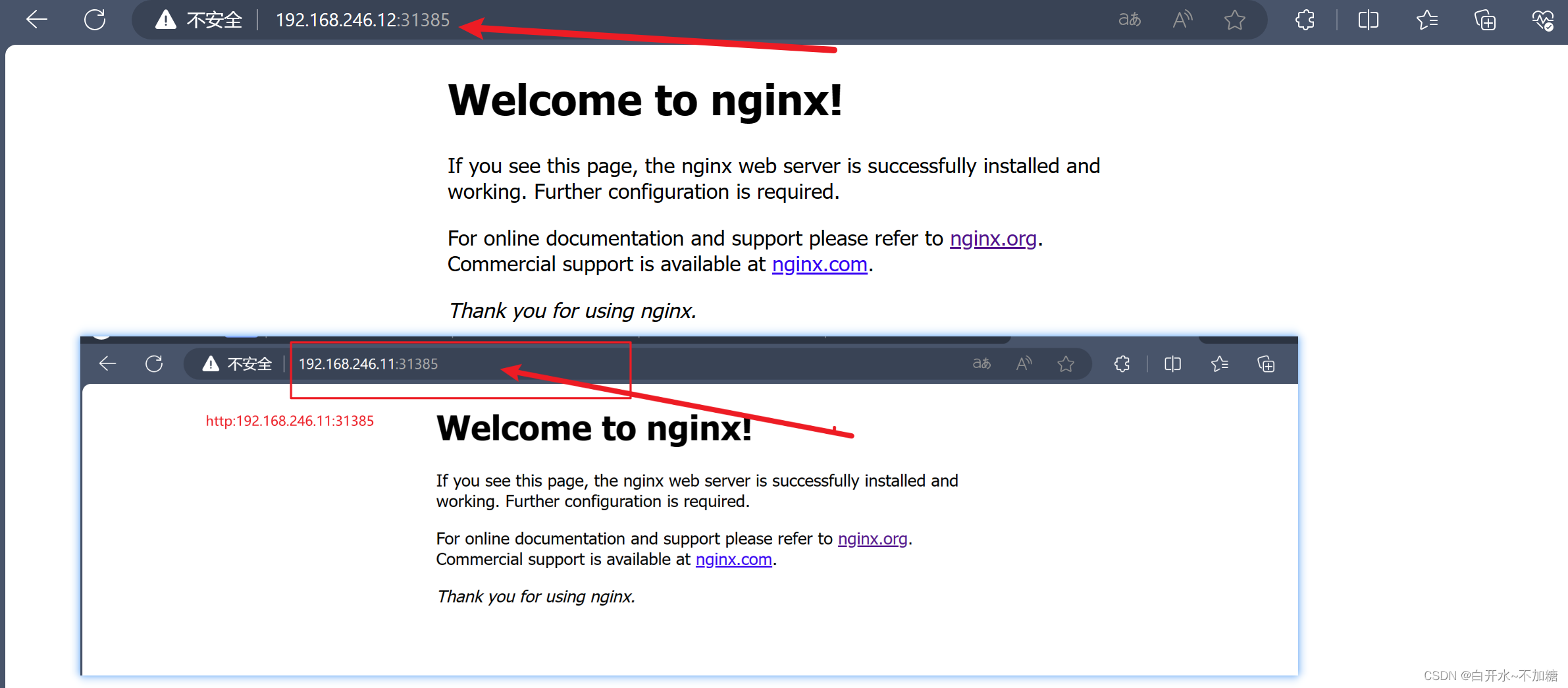
Task: Go back in the 192.168.246.12 browser window
Action: [x=37, y=20]
